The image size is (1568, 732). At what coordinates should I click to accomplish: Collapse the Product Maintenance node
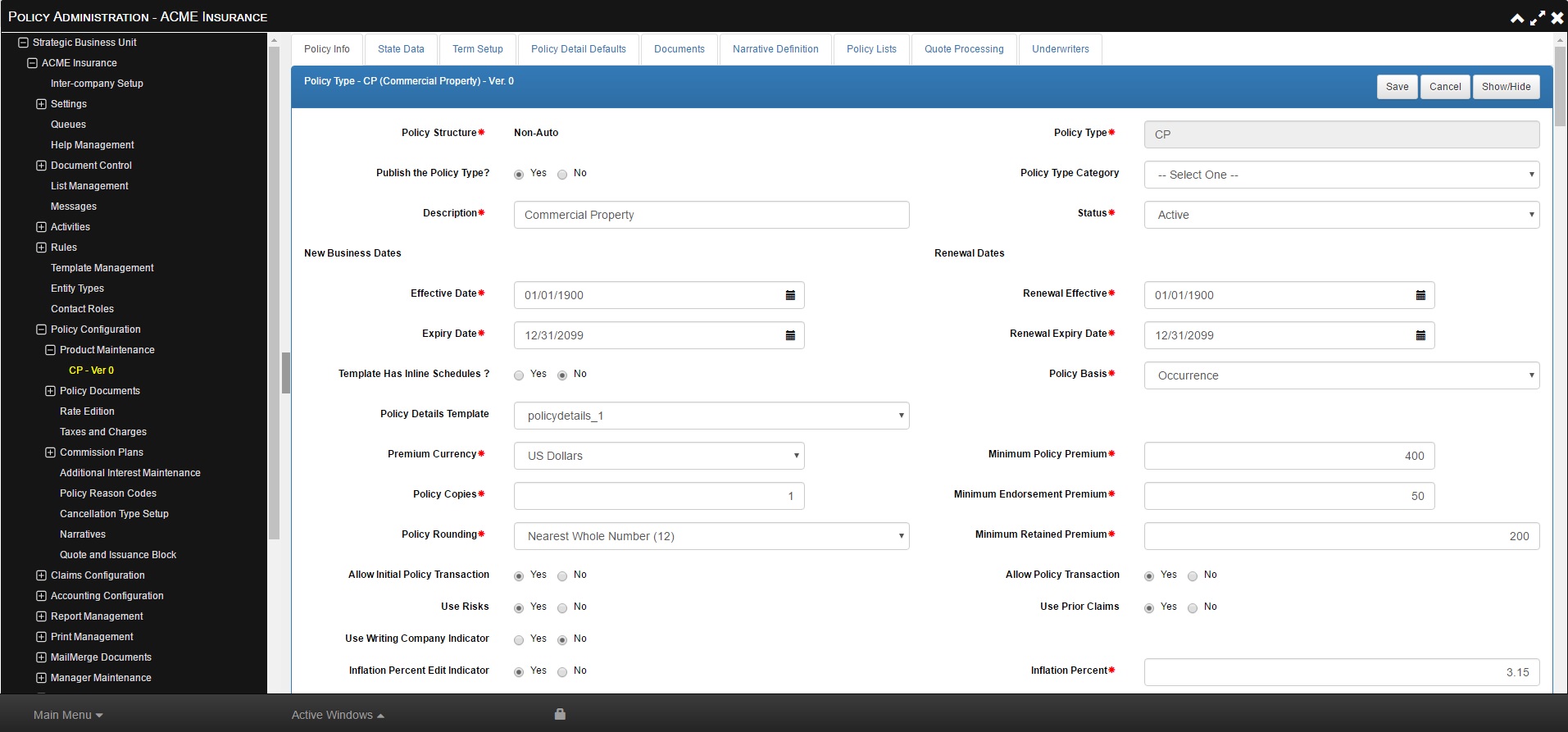point(50,350)
